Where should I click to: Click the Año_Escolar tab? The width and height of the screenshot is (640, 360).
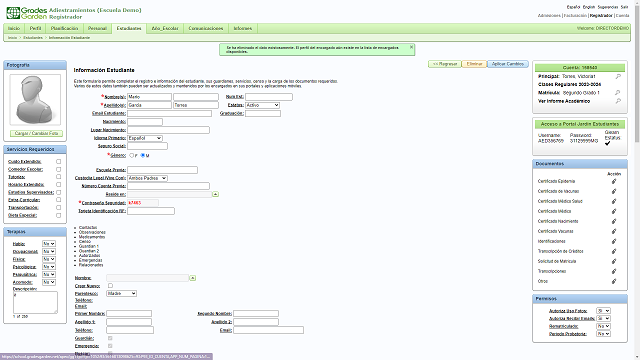pos(165,28)
